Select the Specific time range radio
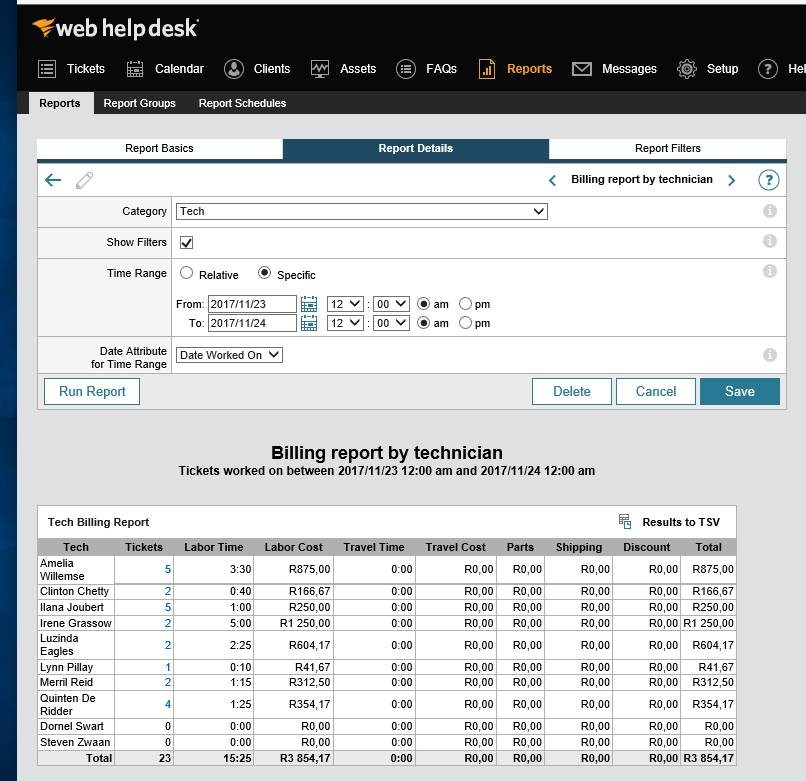The width and height of the screenshot is (806, 781). point(264,273)
